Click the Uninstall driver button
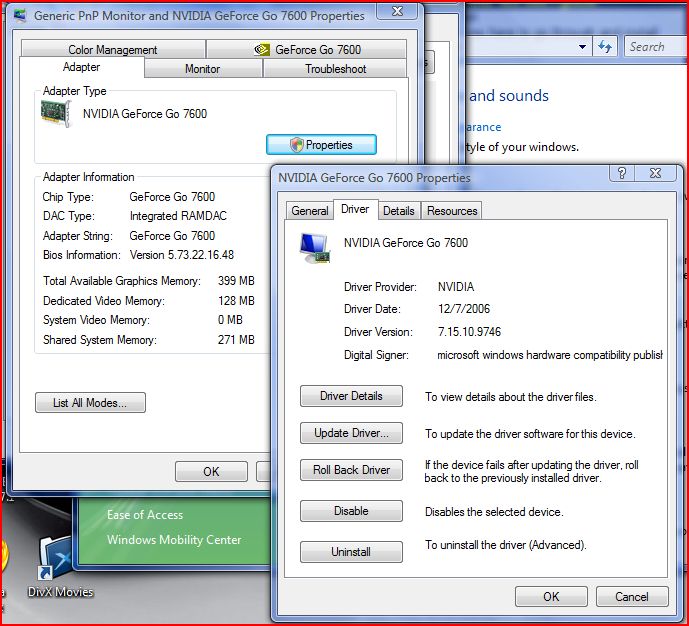The height and width of the screenshot is (626, 689). [x=351, y=552]
